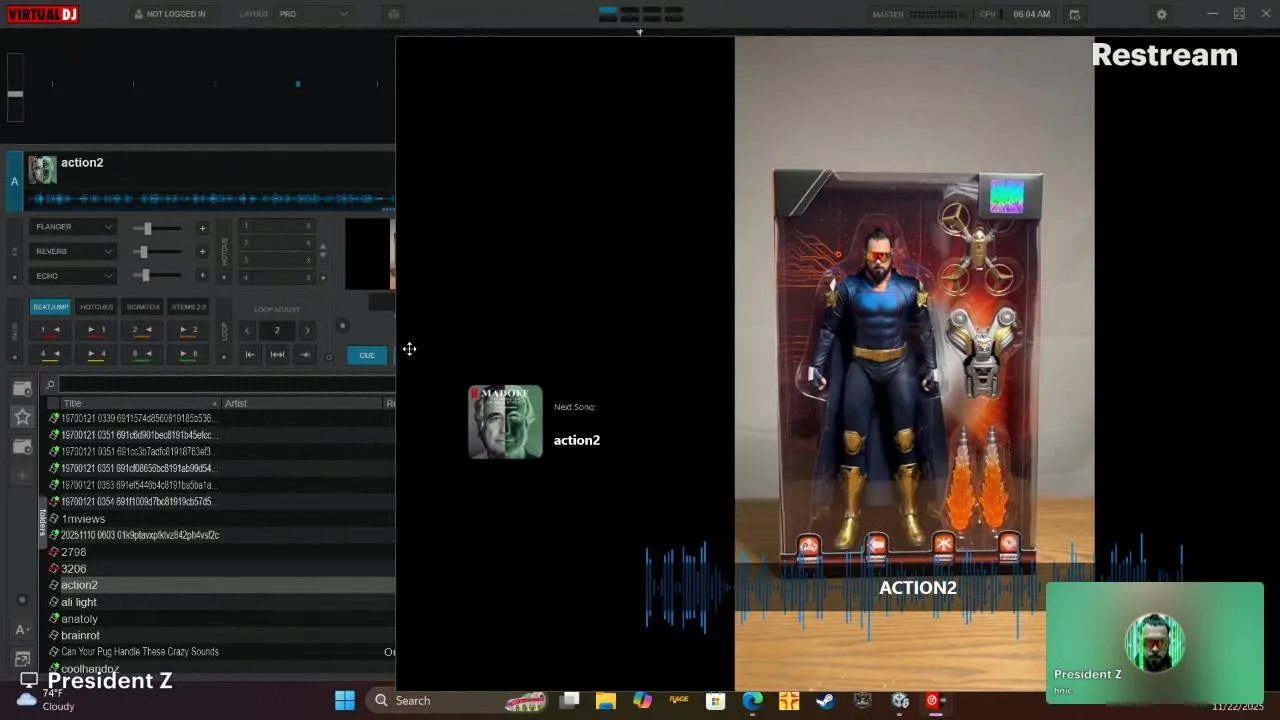
Task: Decrease loop length with left chevron
Action: (247, 330)
